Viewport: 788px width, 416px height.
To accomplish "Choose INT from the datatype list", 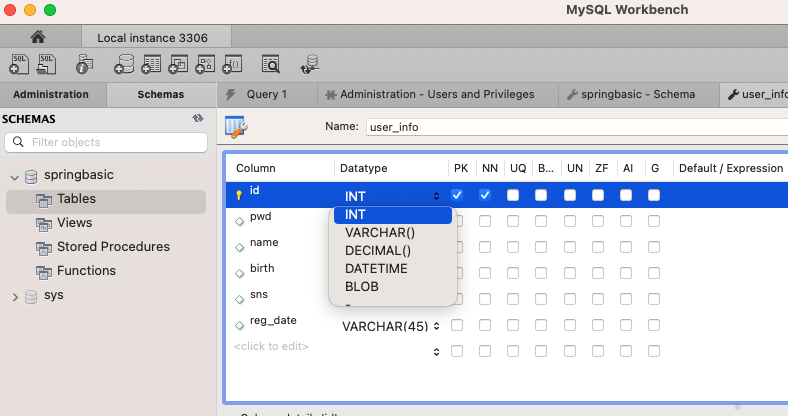I will [x=392, y=215].
